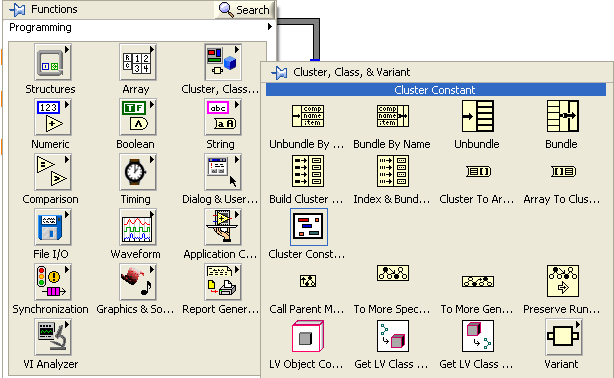The image size is (614, 378).
Task: Expand the Programming category arrow
Action: click(x=270, y=27)
